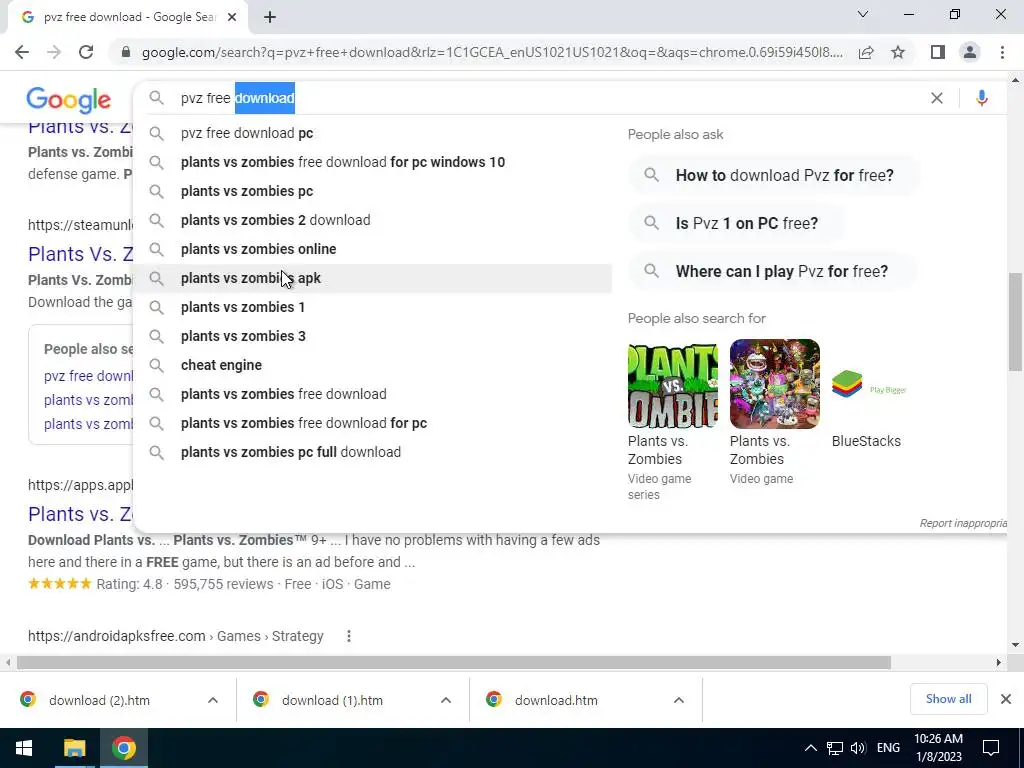This screenshot has height=768, width=1024.
Task: Expand options for download.htm
Action: 679,700
